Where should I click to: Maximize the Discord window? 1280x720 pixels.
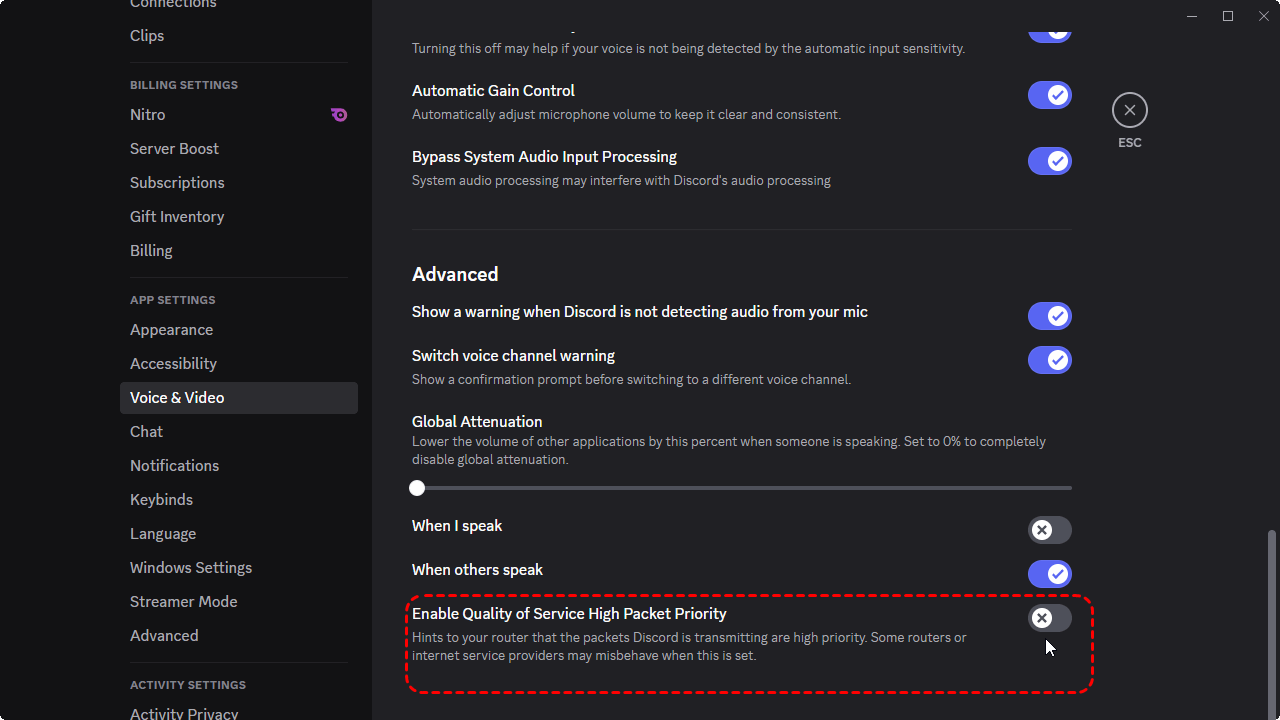coord(1228,16)
